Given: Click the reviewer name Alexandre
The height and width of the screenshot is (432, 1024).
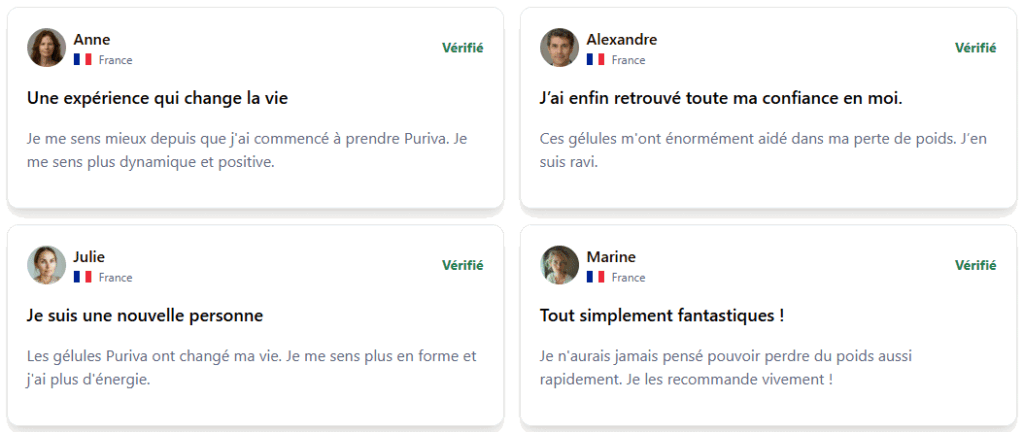Looking at the screenshot, I should [622, 40].
